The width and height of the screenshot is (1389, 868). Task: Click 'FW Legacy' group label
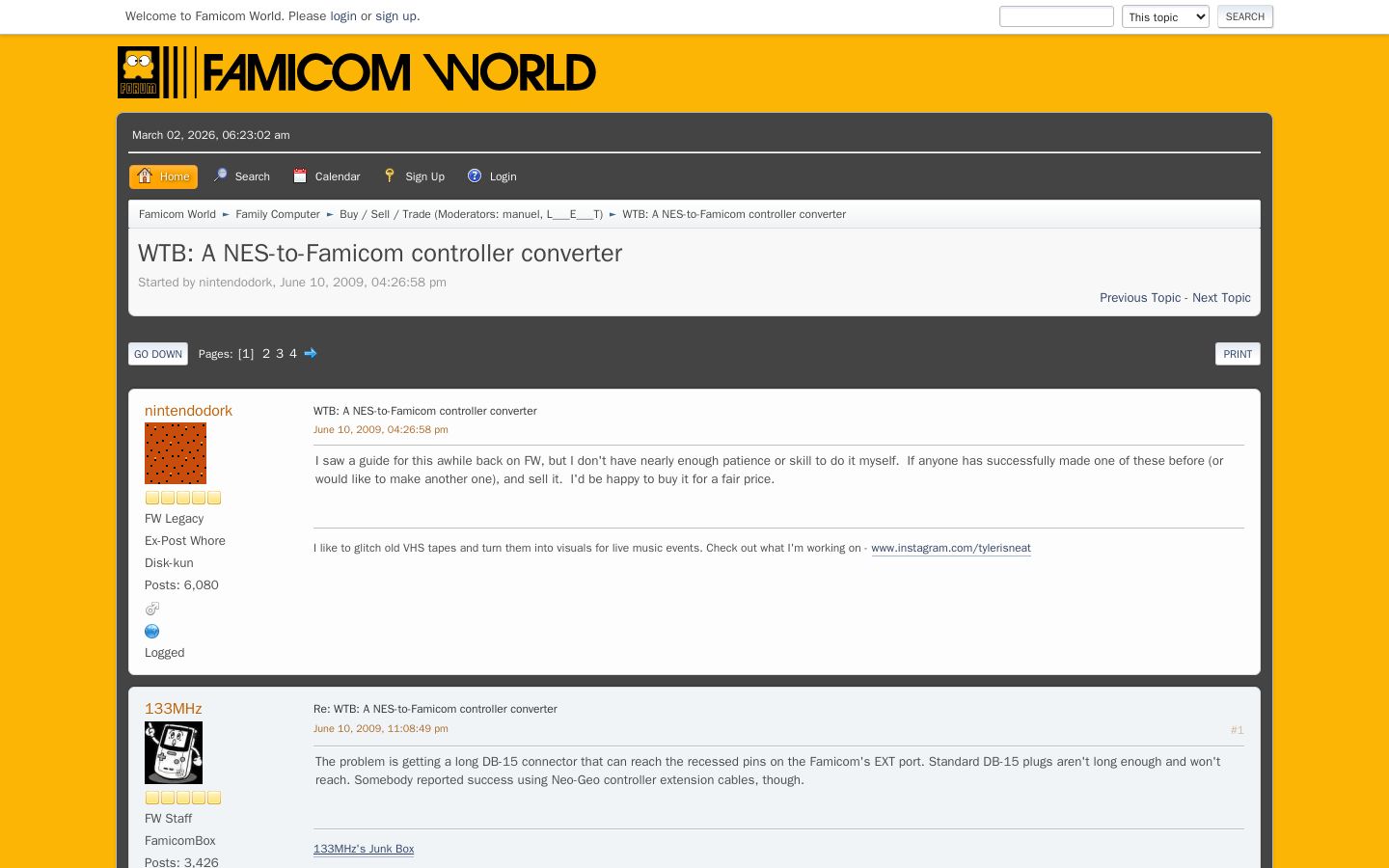click(x=174, y=519)
